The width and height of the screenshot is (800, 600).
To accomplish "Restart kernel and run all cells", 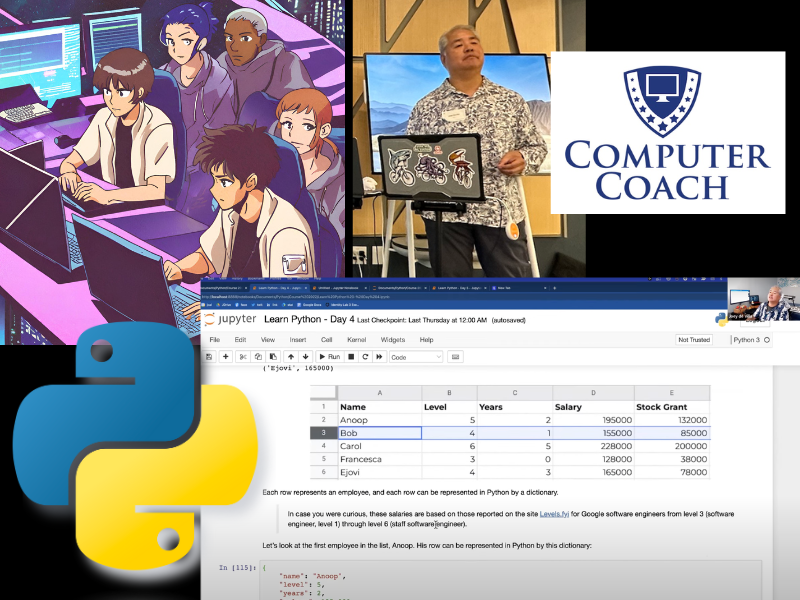I will [x=379, y=357].
